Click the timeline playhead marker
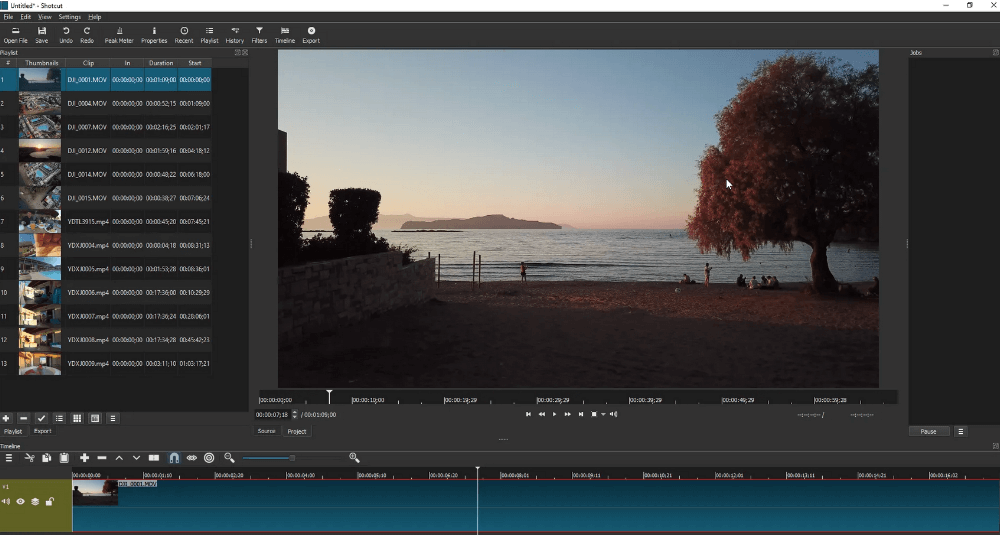 (477, 469)
